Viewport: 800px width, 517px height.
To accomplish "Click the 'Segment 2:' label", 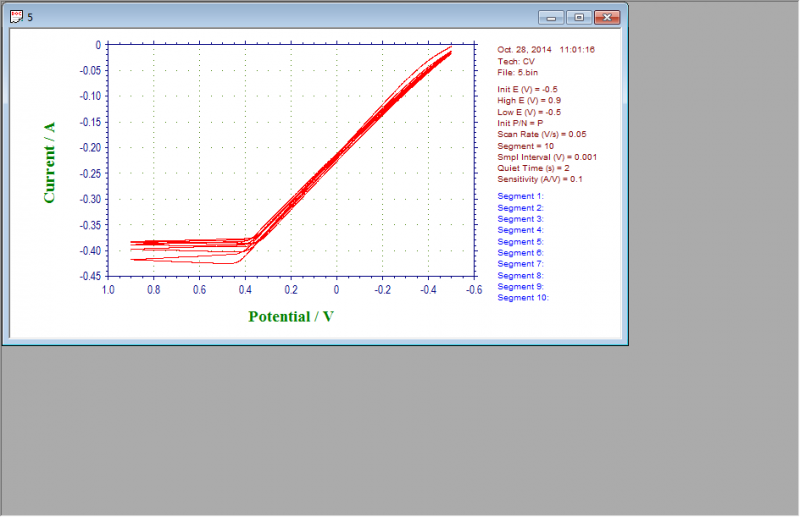I will click(x=521, y=208).
